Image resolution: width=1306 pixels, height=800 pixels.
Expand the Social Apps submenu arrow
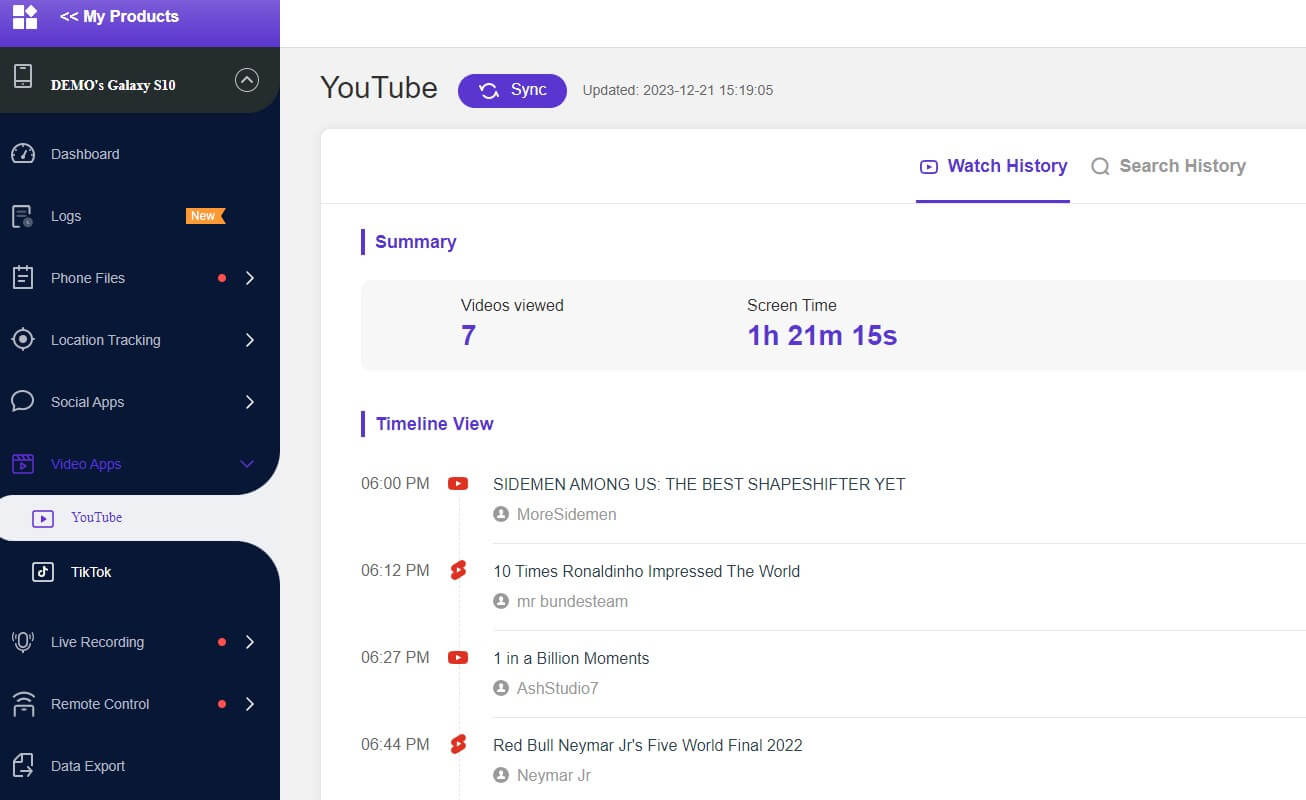[x=249, y=402]
